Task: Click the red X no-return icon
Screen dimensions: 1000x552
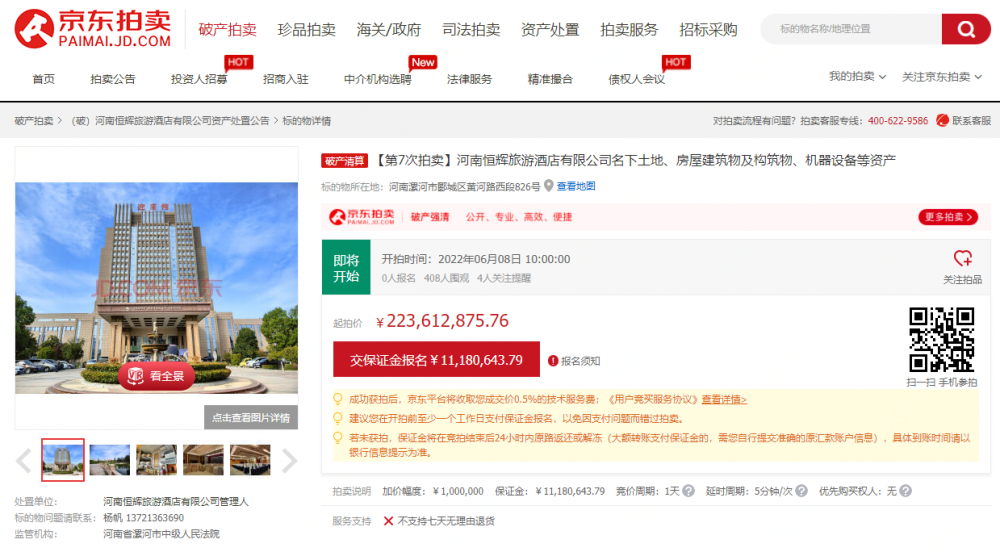Action: 388,521
